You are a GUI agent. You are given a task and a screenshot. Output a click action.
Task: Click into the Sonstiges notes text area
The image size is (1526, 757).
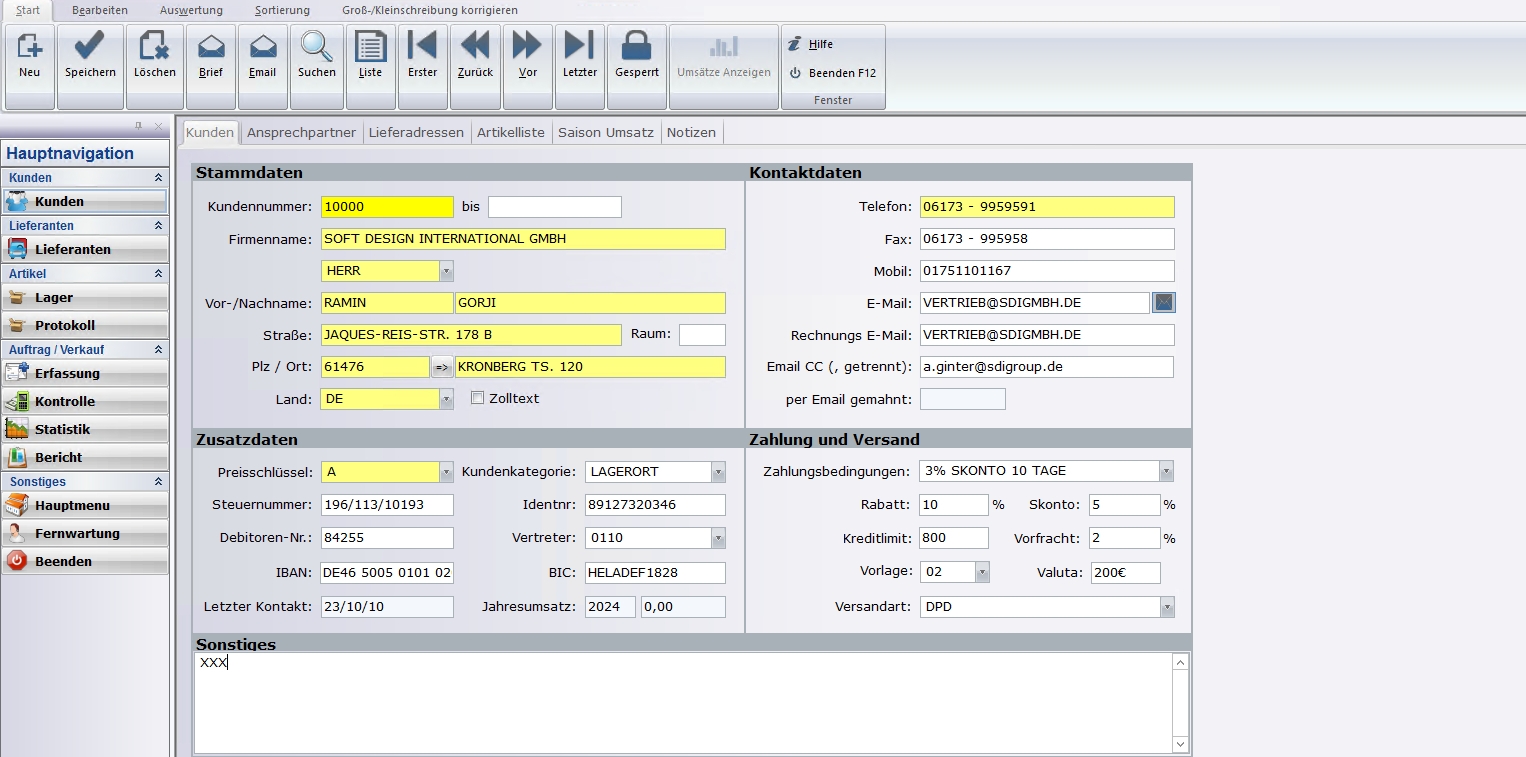680,702
